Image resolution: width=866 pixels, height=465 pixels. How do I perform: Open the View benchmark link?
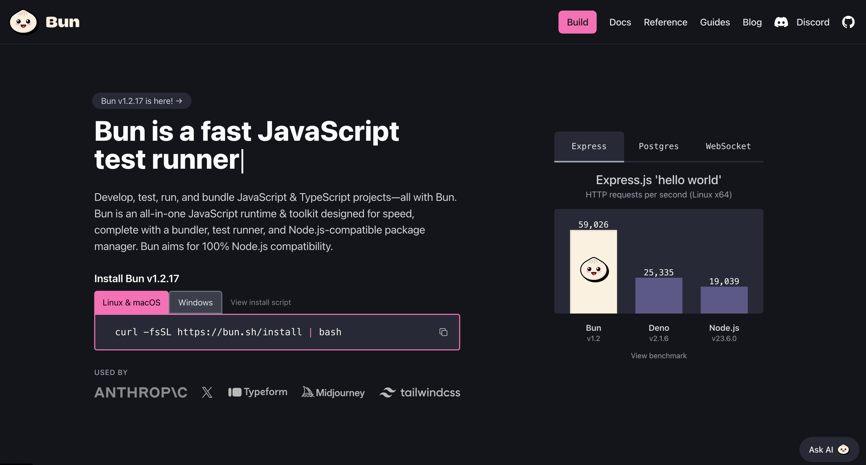click(659, 356)
